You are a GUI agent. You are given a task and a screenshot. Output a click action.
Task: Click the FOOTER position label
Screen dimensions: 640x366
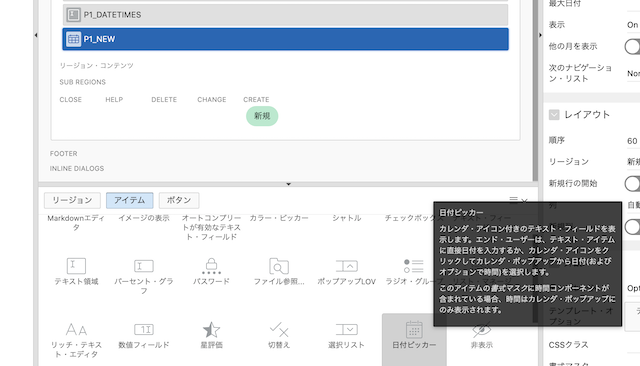point(63,154)
